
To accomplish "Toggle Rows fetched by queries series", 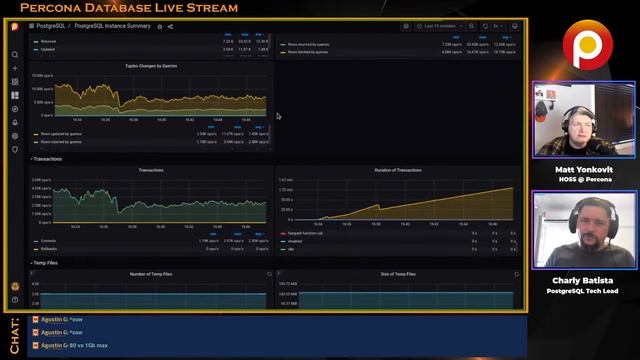I will pyautogui.click(x=308, y=52).
